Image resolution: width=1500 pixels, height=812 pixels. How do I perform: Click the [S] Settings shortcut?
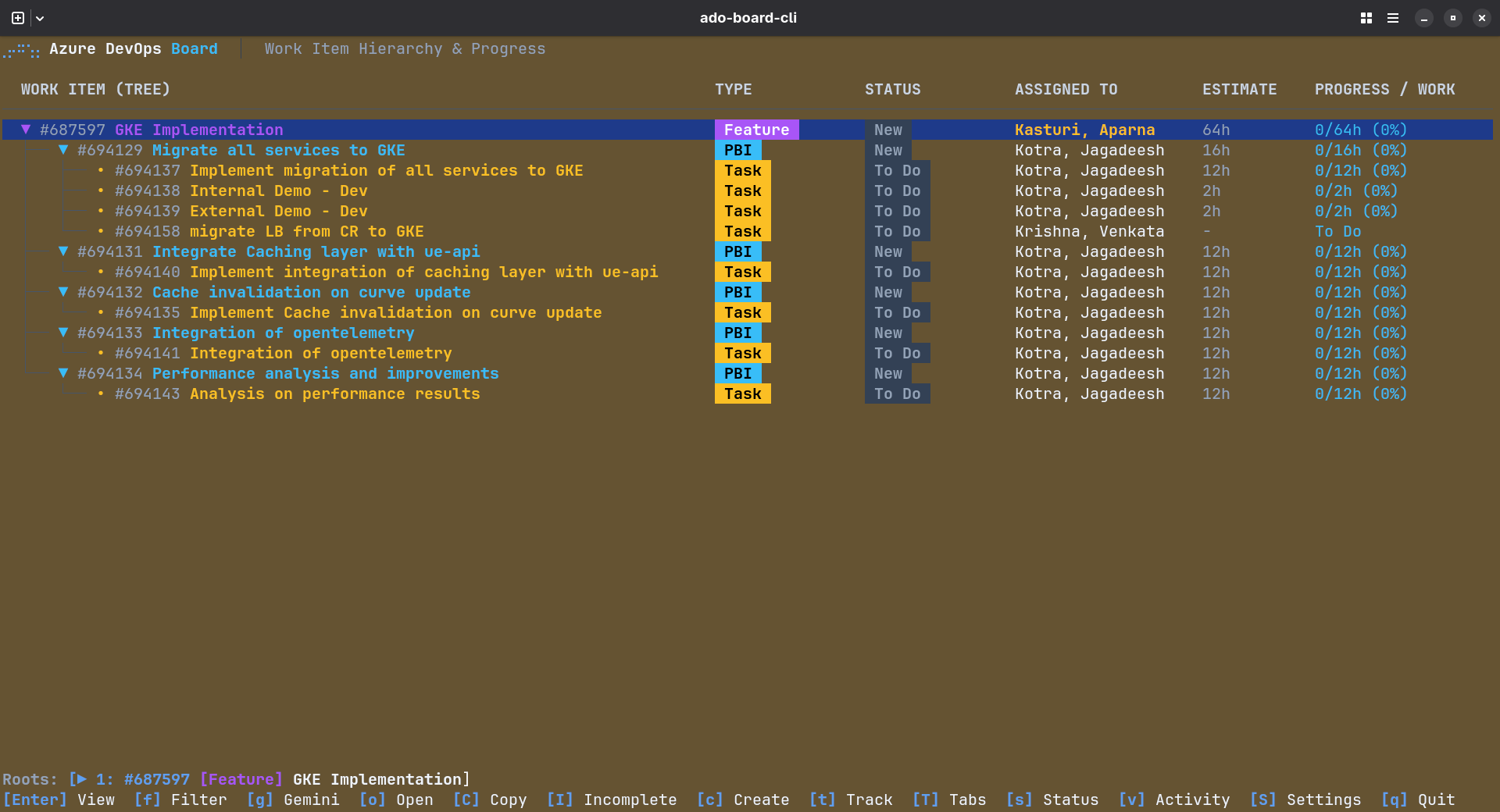(1305, 800)
